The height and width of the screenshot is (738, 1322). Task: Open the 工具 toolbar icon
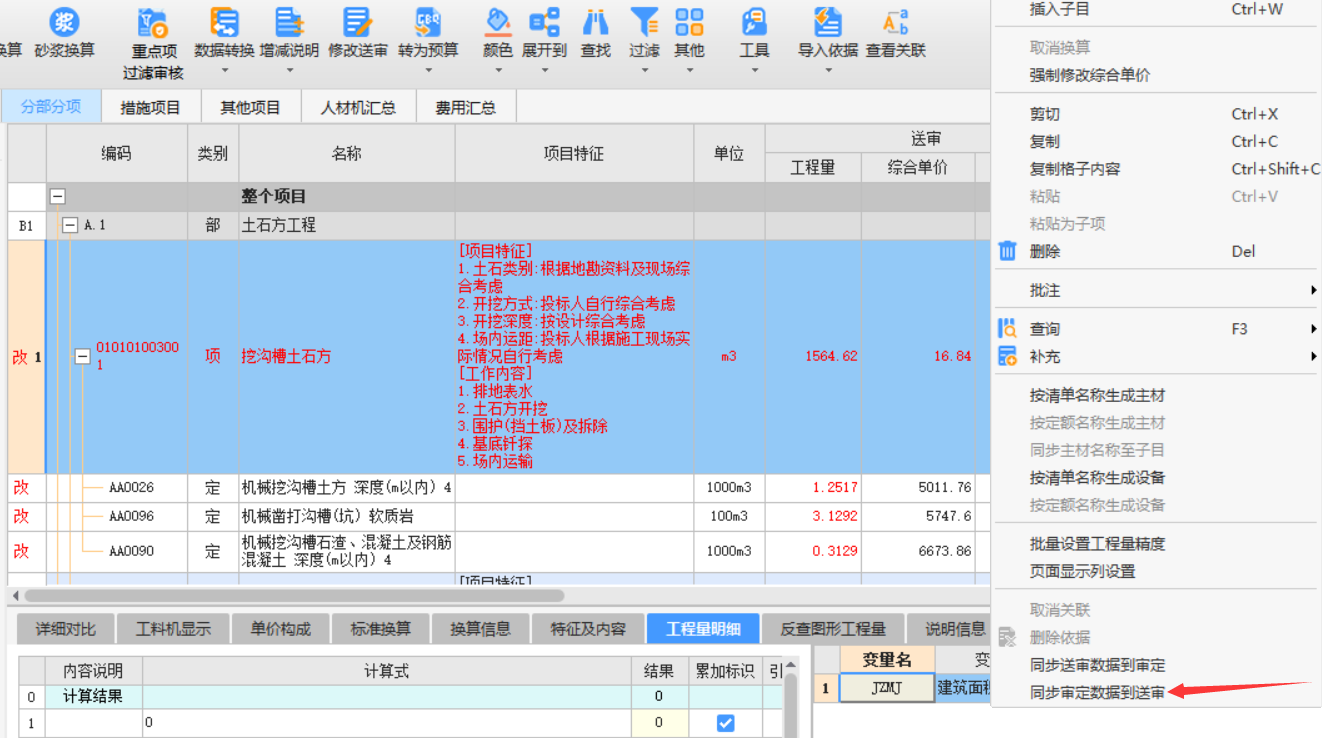pos(754,21)
